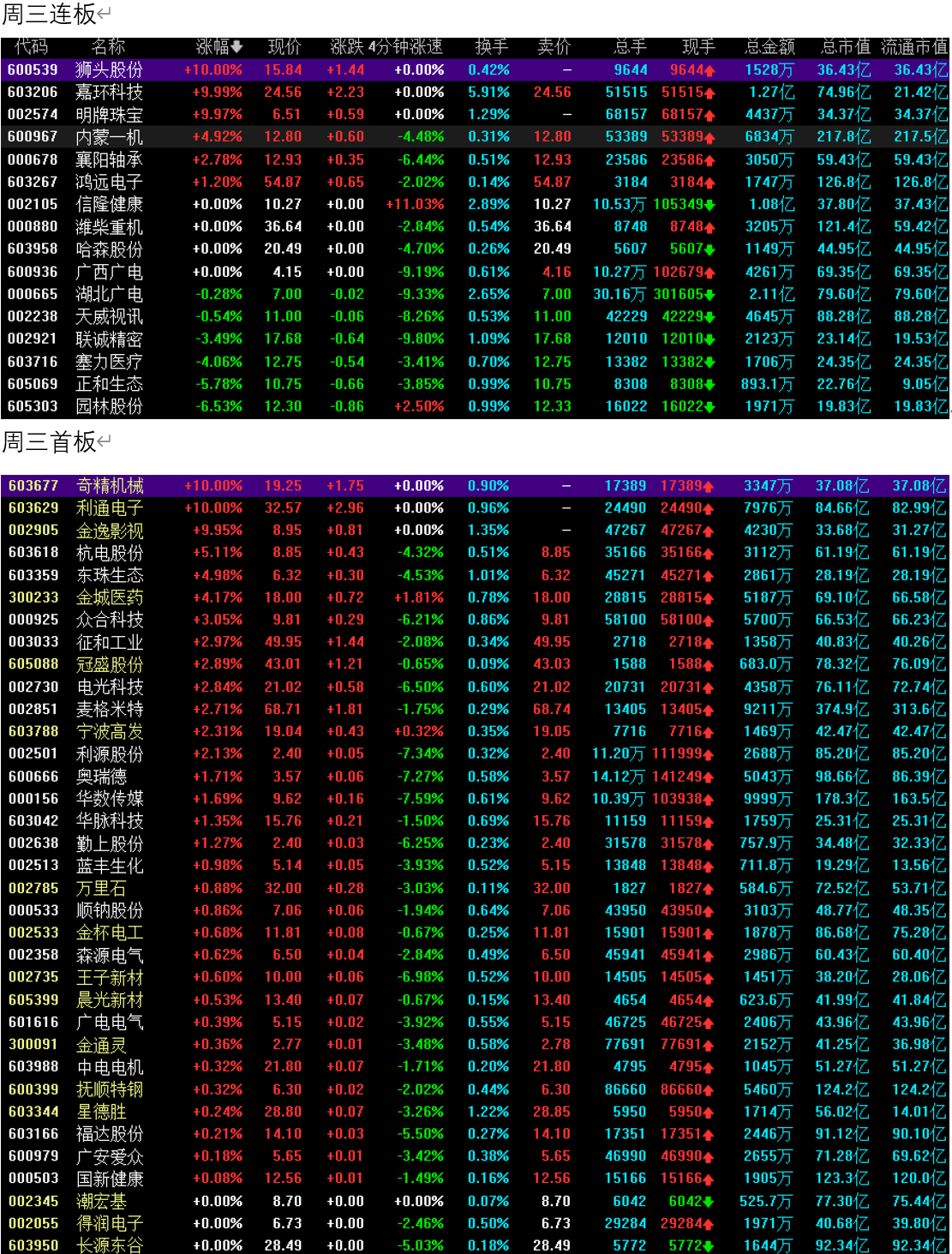Select stock 明牌珠宝
The width and height of the screenshot is (952, 1254).
tap(109, 115)
